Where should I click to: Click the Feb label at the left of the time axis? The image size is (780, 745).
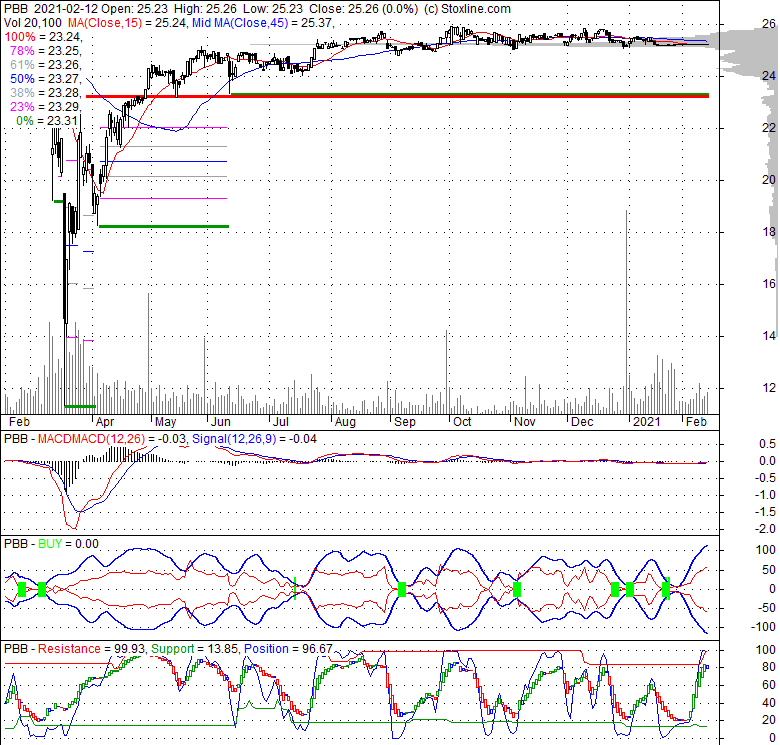pyautogui.click(x=19, y=422)
